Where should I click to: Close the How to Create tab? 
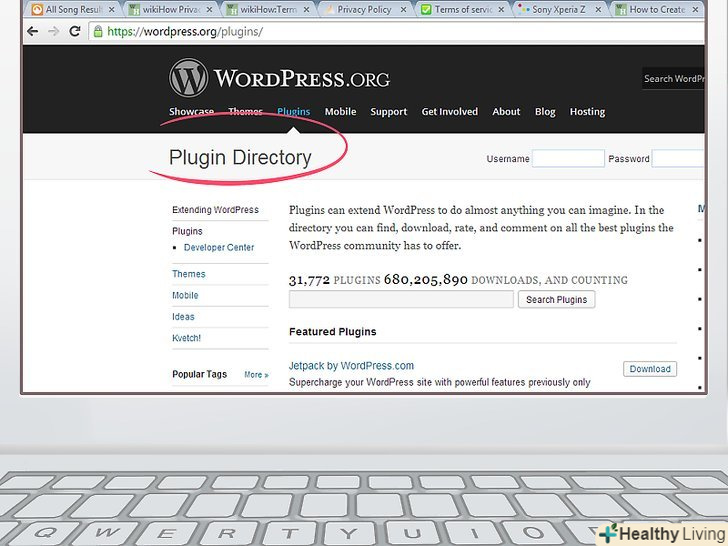point(695,9)
